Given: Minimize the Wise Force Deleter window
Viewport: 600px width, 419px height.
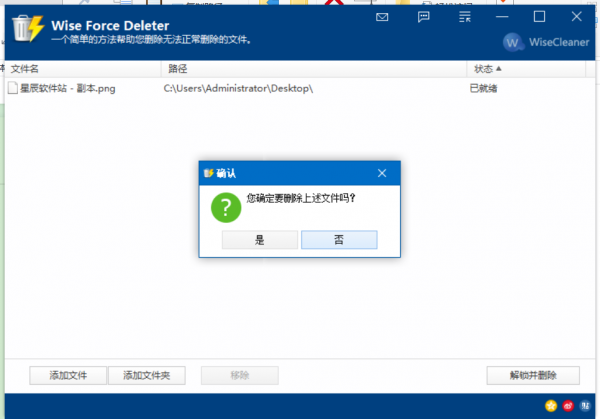Looking at the screenshot, I should 502,17.
